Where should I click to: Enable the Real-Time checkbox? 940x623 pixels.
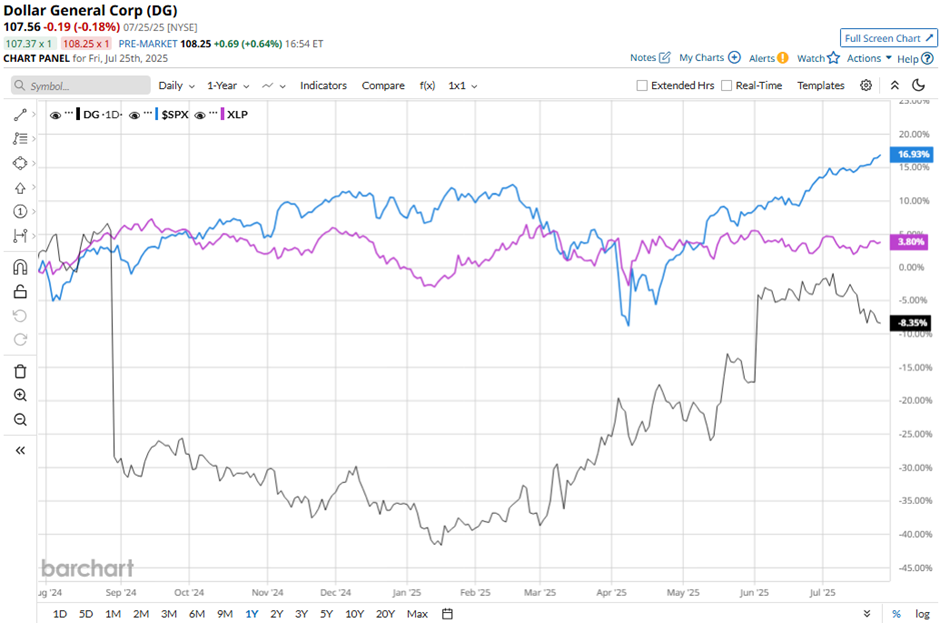727,86
